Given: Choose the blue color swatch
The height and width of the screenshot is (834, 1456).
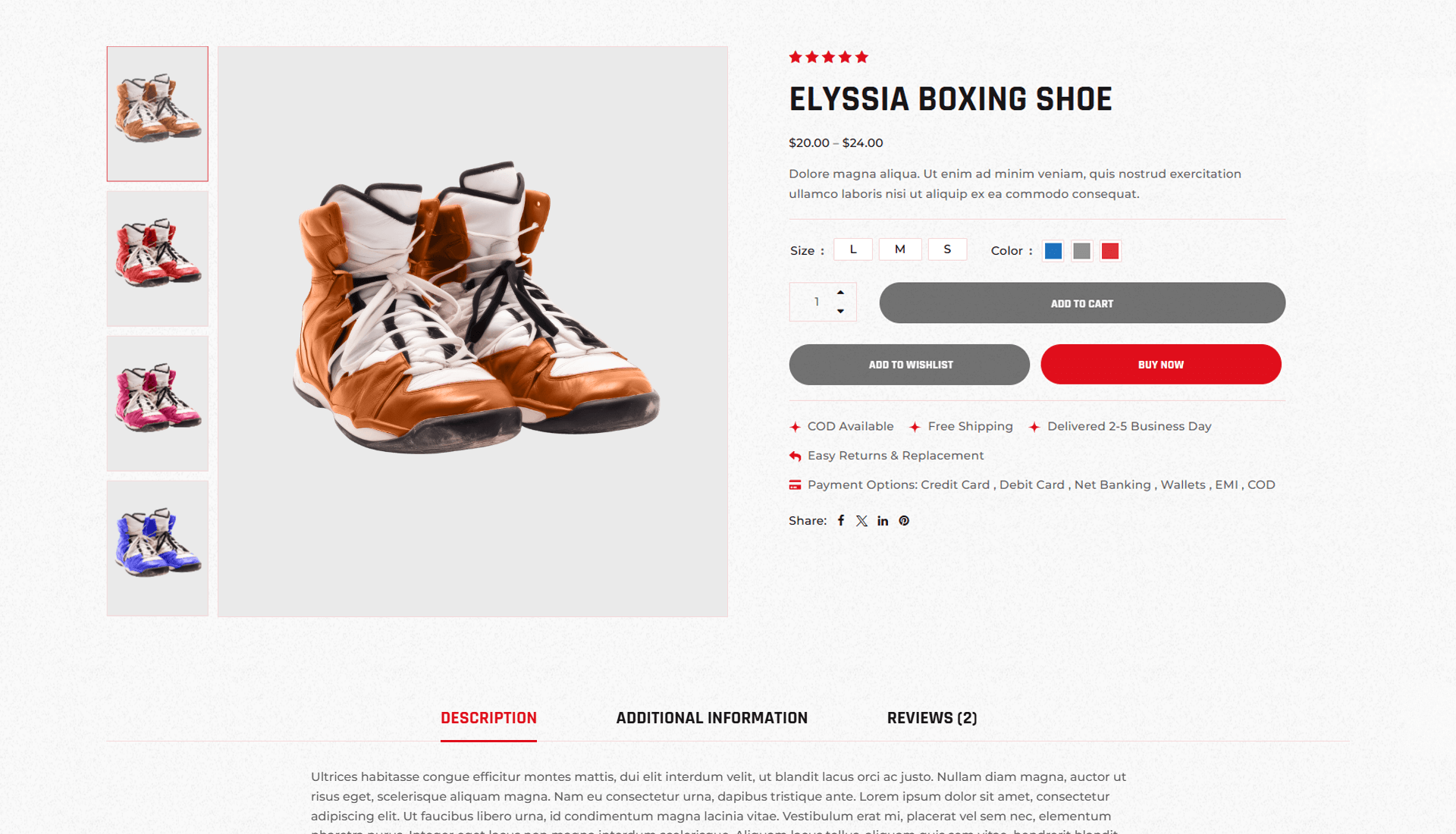Looking at the screenshot, I should click(1053, 251).
